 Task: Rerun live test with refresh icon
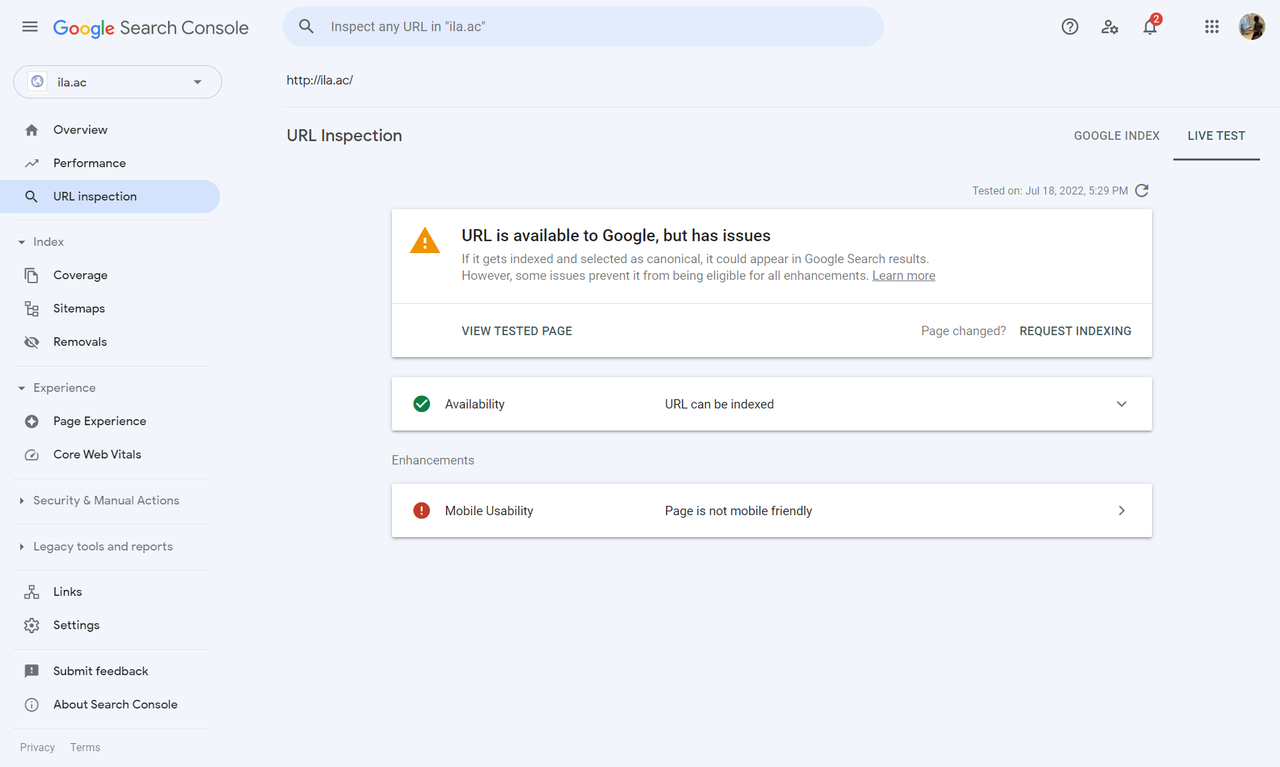[x=1142, y=190]
